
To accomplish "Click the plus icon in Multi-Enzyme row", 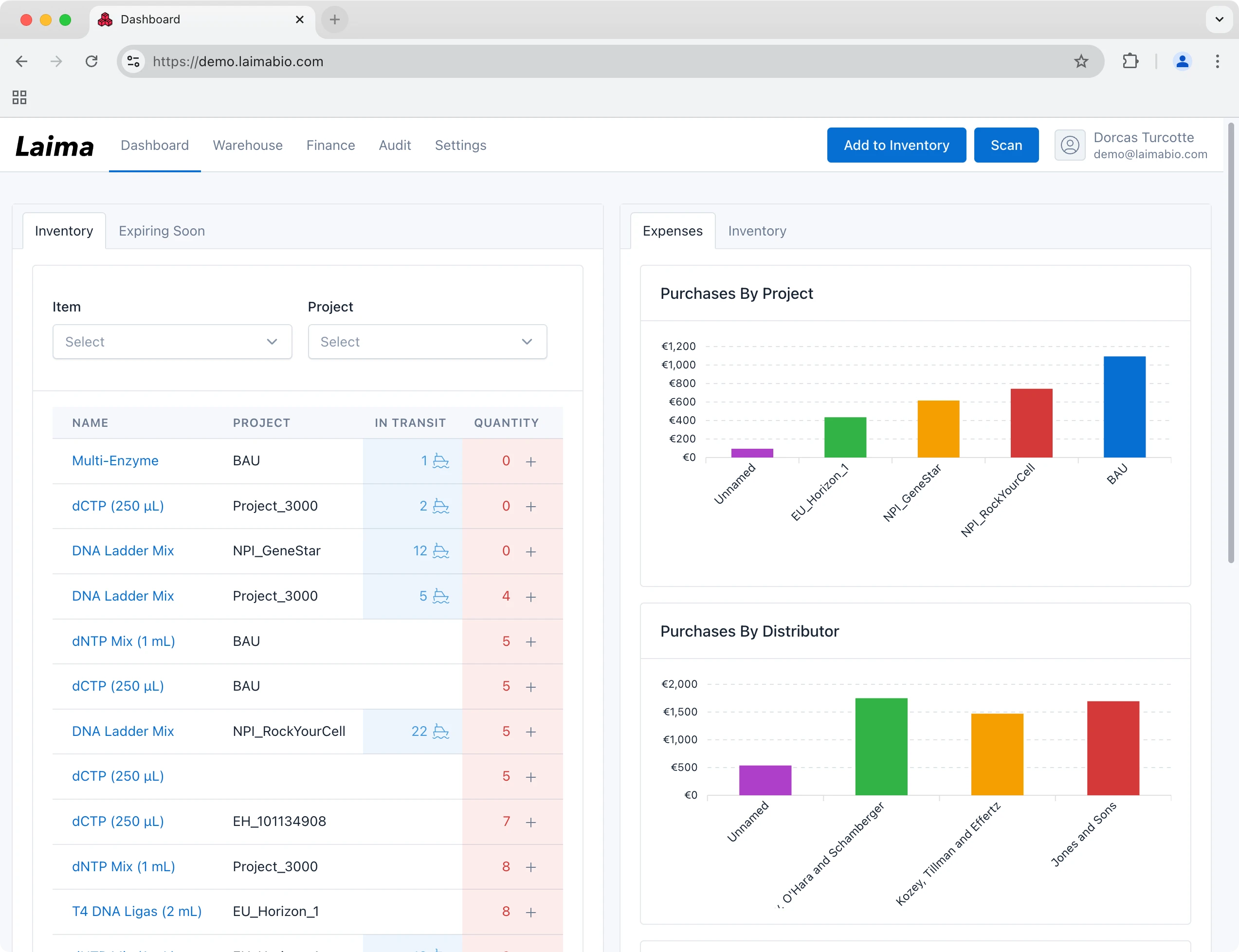I will (x=530, y=461).
